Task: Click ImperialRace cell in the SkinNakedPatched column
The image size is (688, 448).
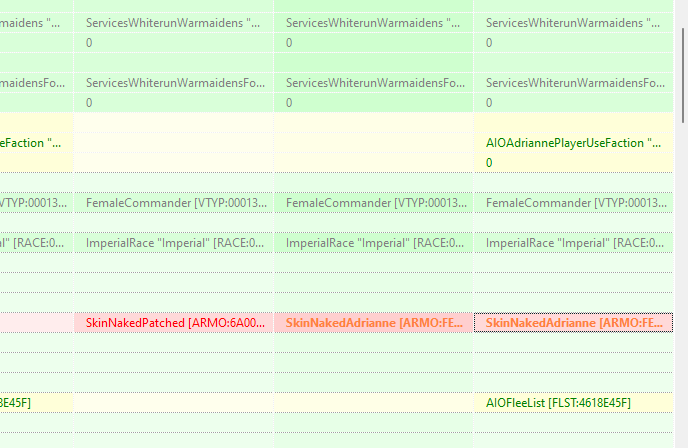Action: click(x=174, y=243)
